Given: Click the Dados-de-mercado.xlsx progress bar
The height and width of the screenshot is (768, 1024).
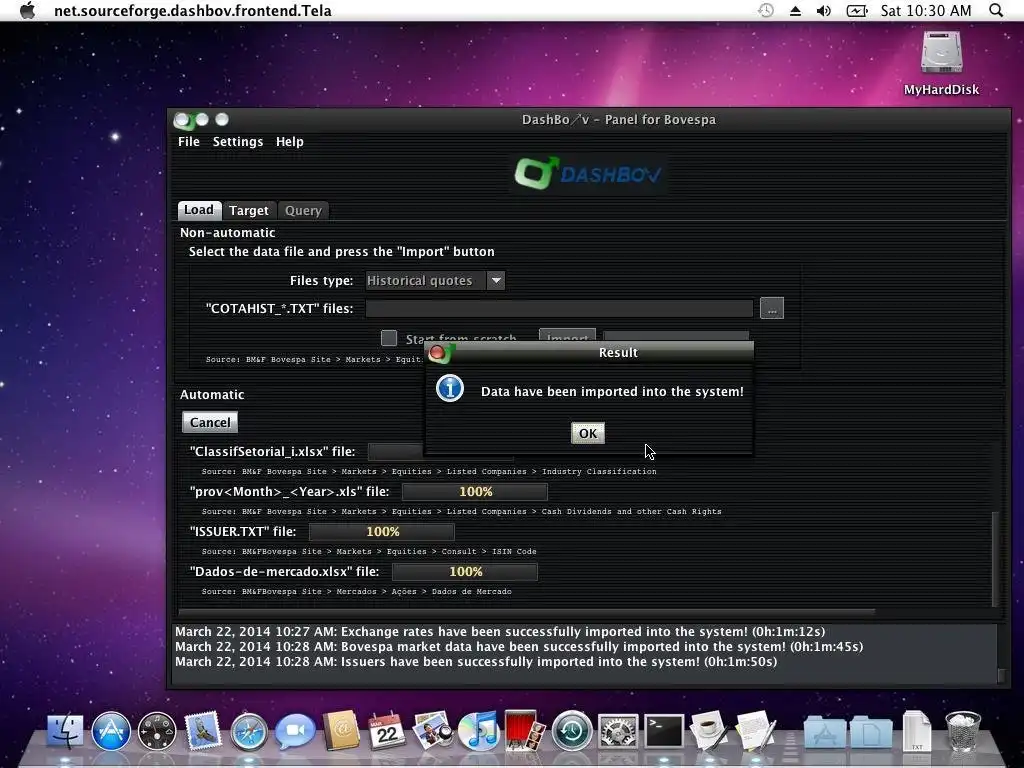Looking at the screenshot, I should coord(465,571).
